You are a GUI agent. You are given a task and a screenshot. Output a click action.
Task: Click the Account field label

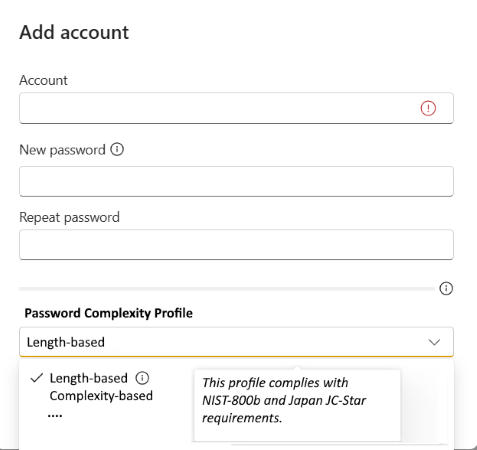pyautogui.click(x=43, y=80)
